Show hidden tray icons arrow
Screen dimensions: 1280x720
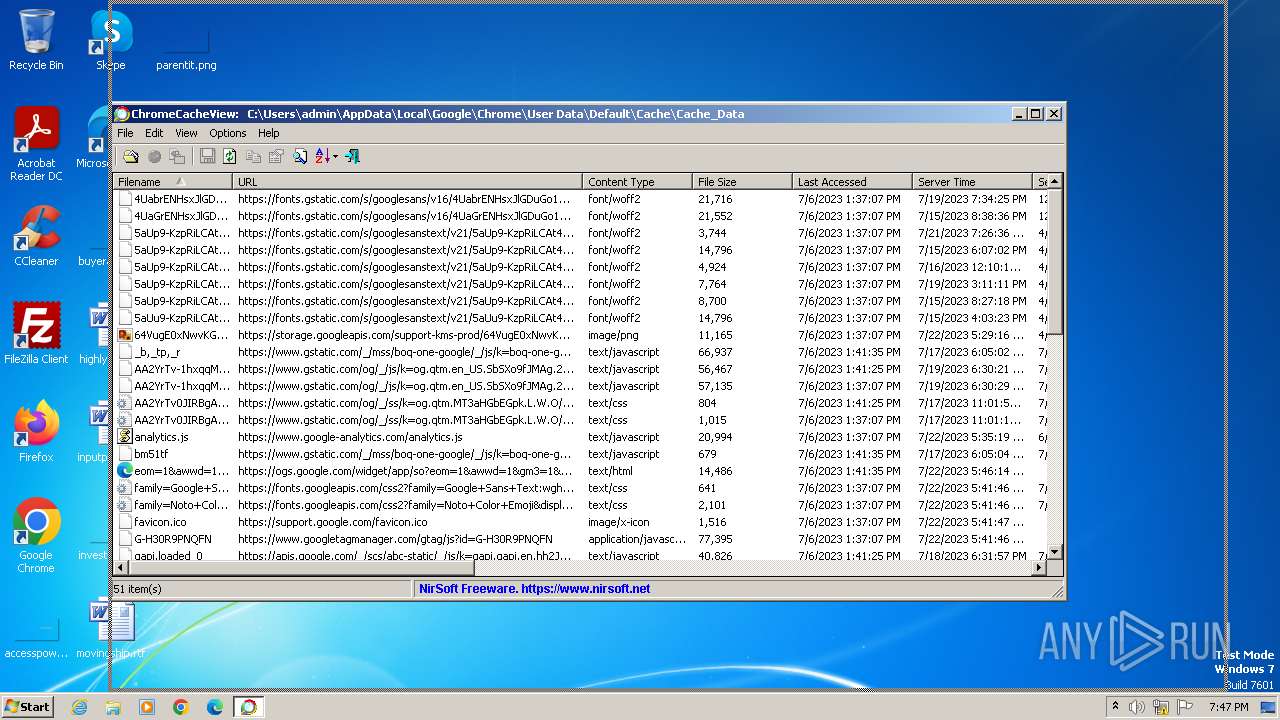[x=1115, y=706]
